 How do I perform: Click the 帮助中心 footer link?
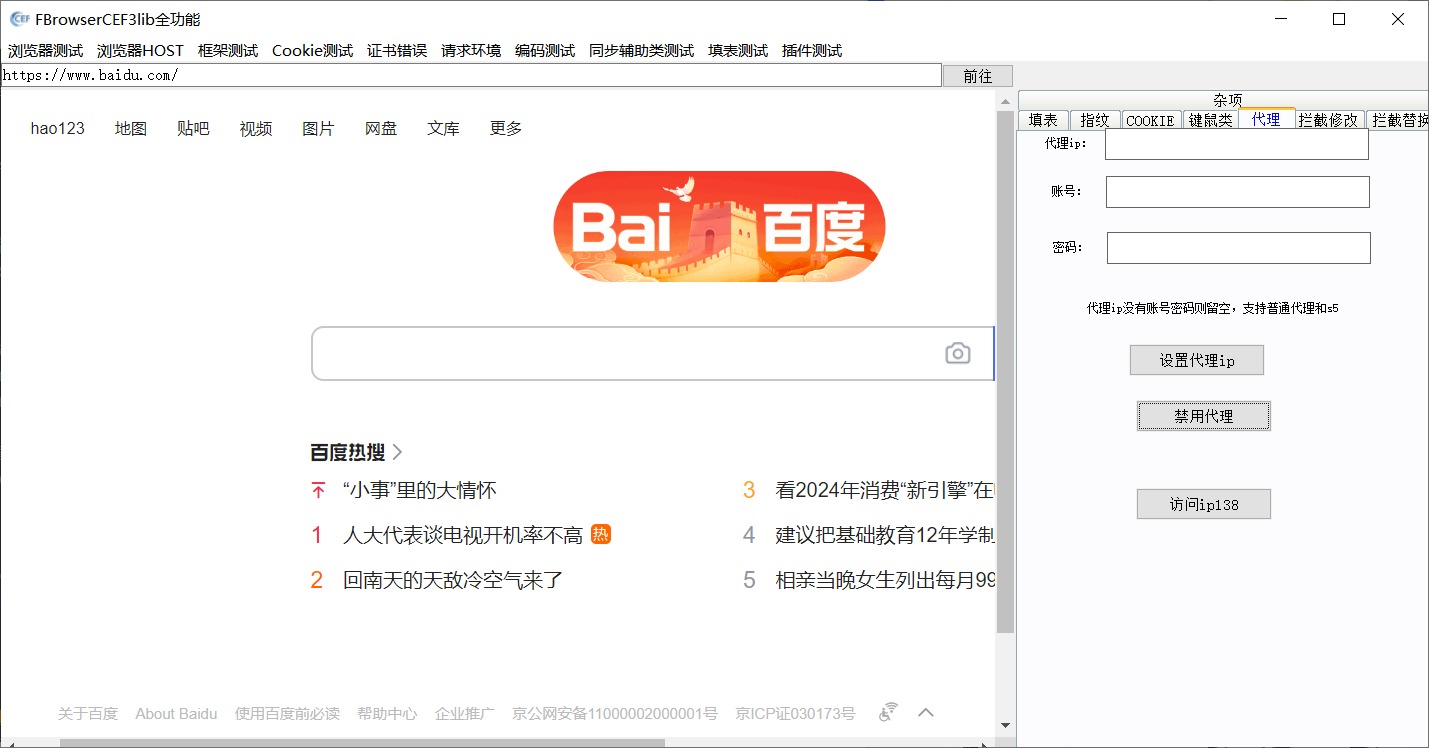[387, 713]
